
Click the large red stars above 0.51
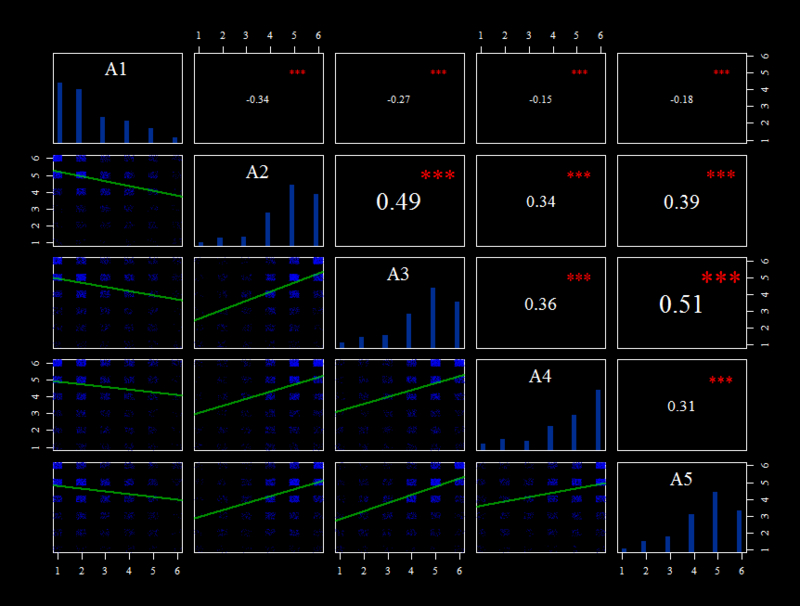click(720, 278)
